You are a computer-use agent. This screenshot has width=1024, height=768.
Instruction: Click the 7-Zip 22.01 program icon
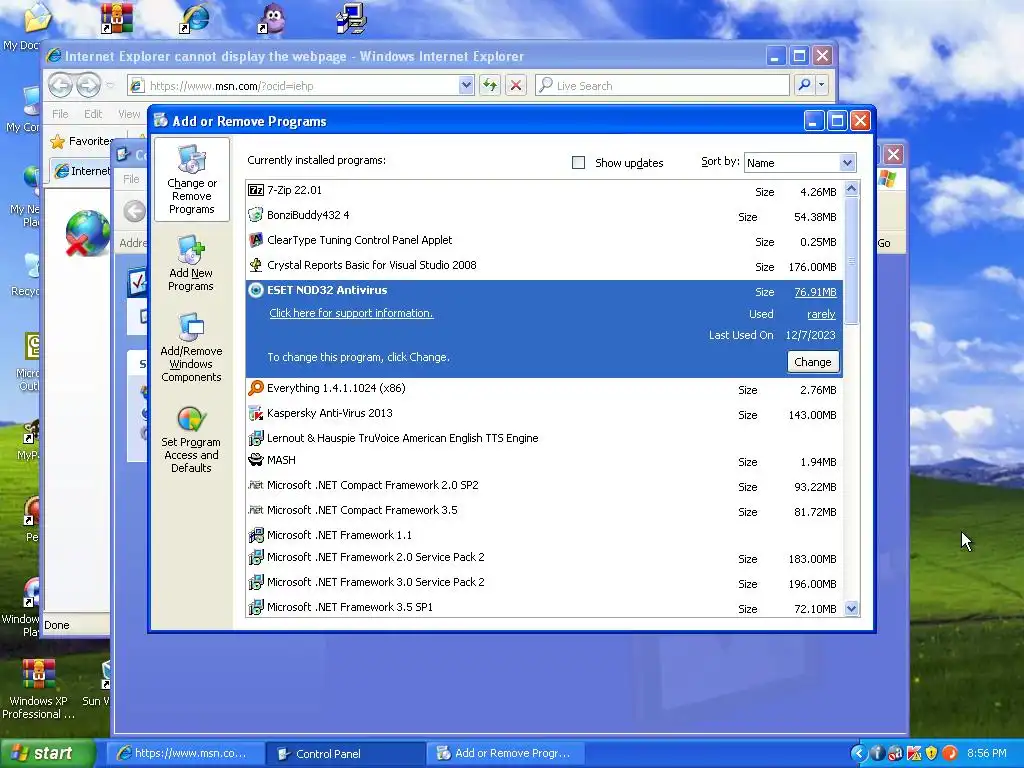(256, 190)
